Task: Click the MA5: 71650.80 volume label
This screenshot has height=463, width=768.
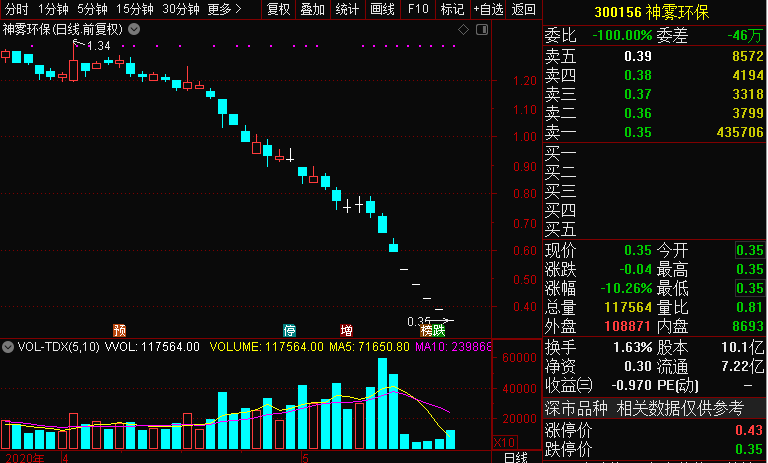Action: click(369, 347)
